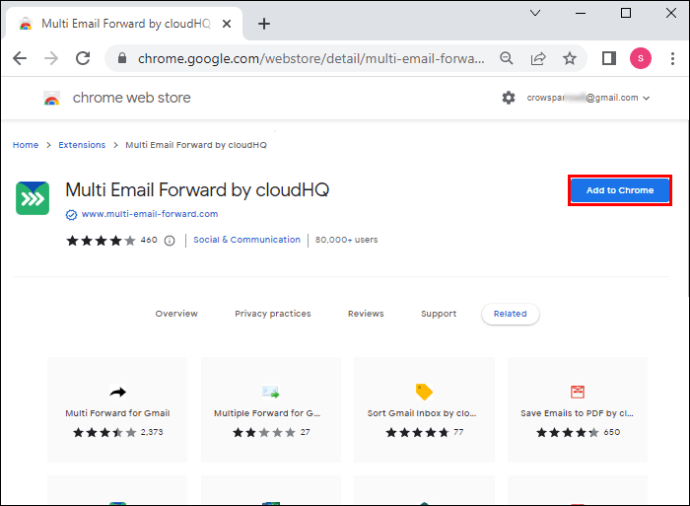
Task: Reload the page with the refresh icon
Action: (x=83, y=58)
